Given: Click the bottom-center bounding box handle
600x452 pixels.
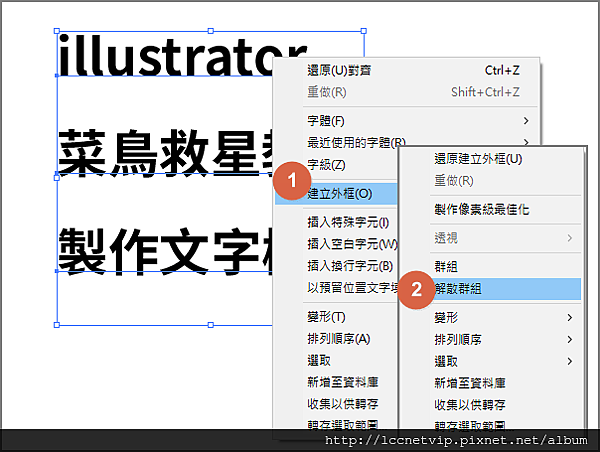Looking at the screenshot, I should pyautogui.click(x=210, y=325).
